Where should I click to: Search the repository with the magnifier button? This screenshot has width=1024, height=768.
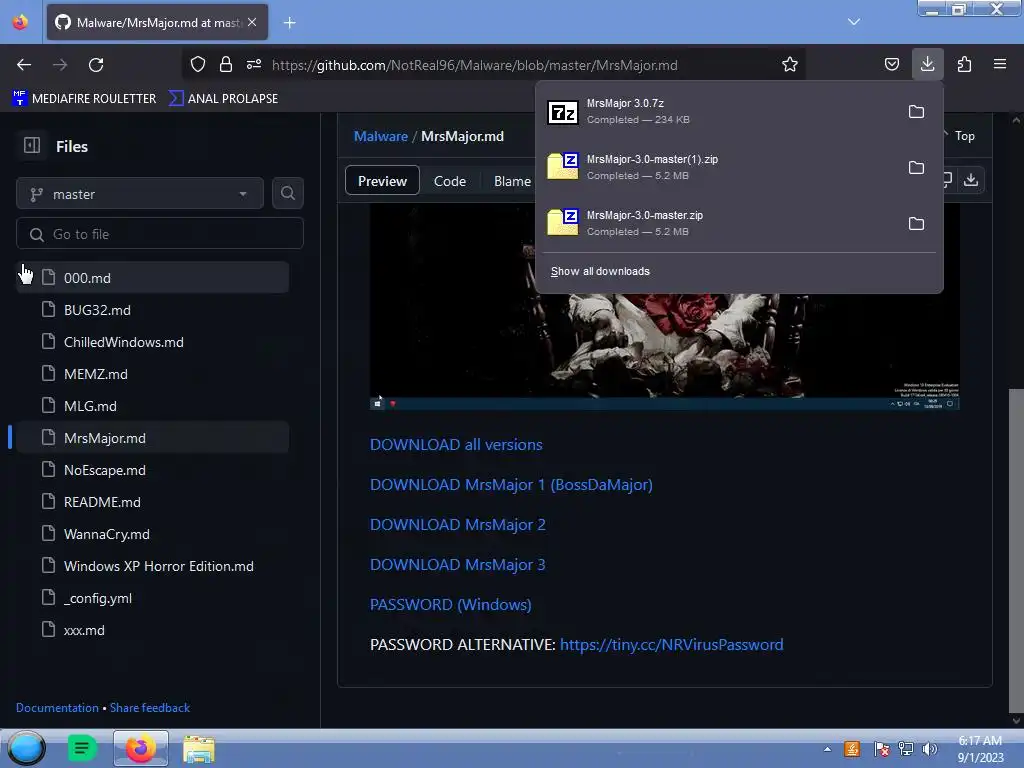tap(287, 193)
